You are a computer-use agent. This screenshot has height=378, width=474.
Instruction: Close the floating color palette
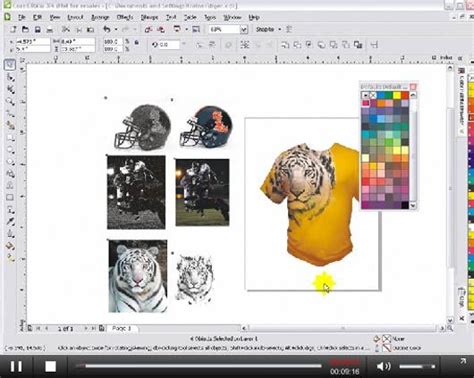tap(413, 87)
